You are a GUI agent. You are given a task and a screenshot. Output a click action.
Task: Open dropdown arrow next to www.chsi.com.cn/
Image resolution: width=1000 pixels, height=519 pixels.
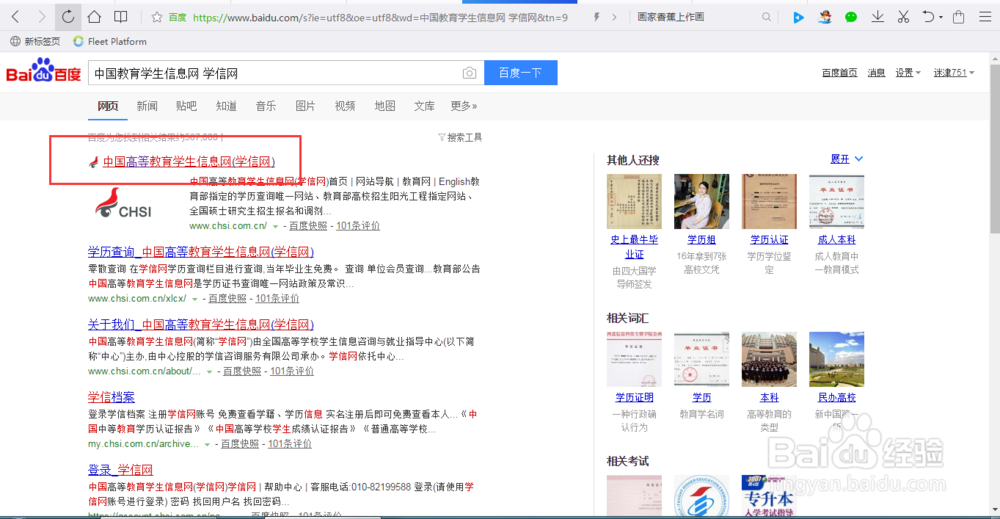coord(276,226)
